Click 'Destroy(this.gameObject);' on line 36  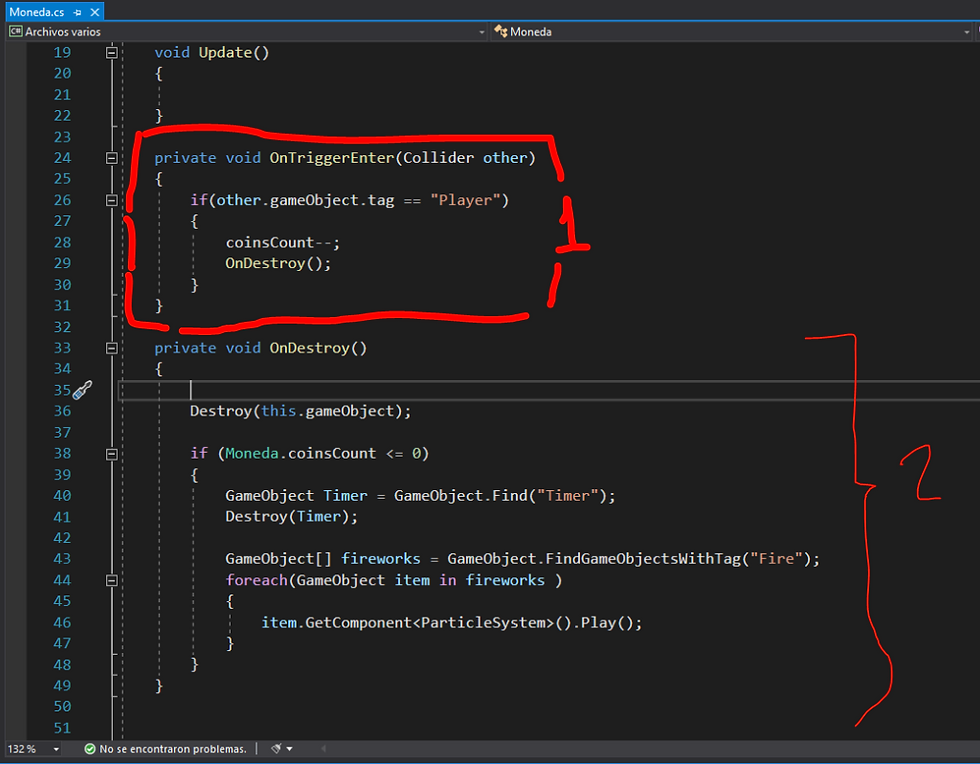coord(301,411)
